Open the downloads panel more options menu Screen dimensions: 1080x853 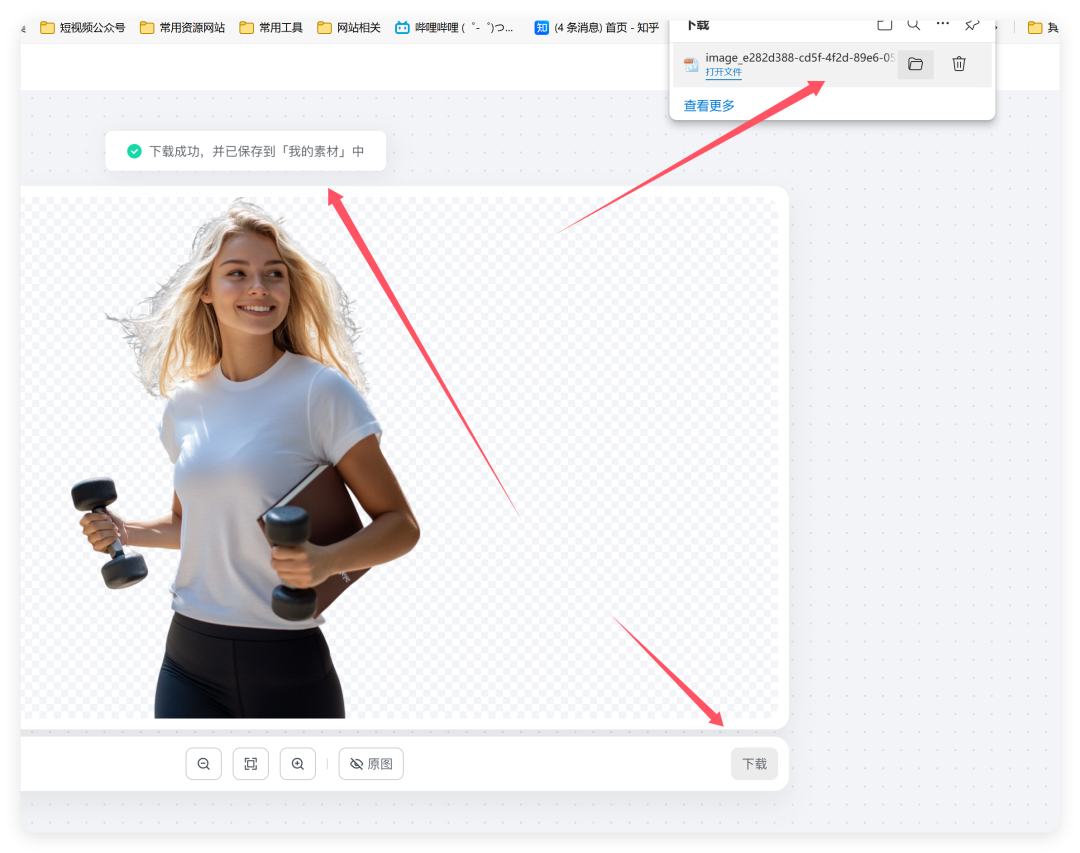pyautogui.click(x=943, y=25)
